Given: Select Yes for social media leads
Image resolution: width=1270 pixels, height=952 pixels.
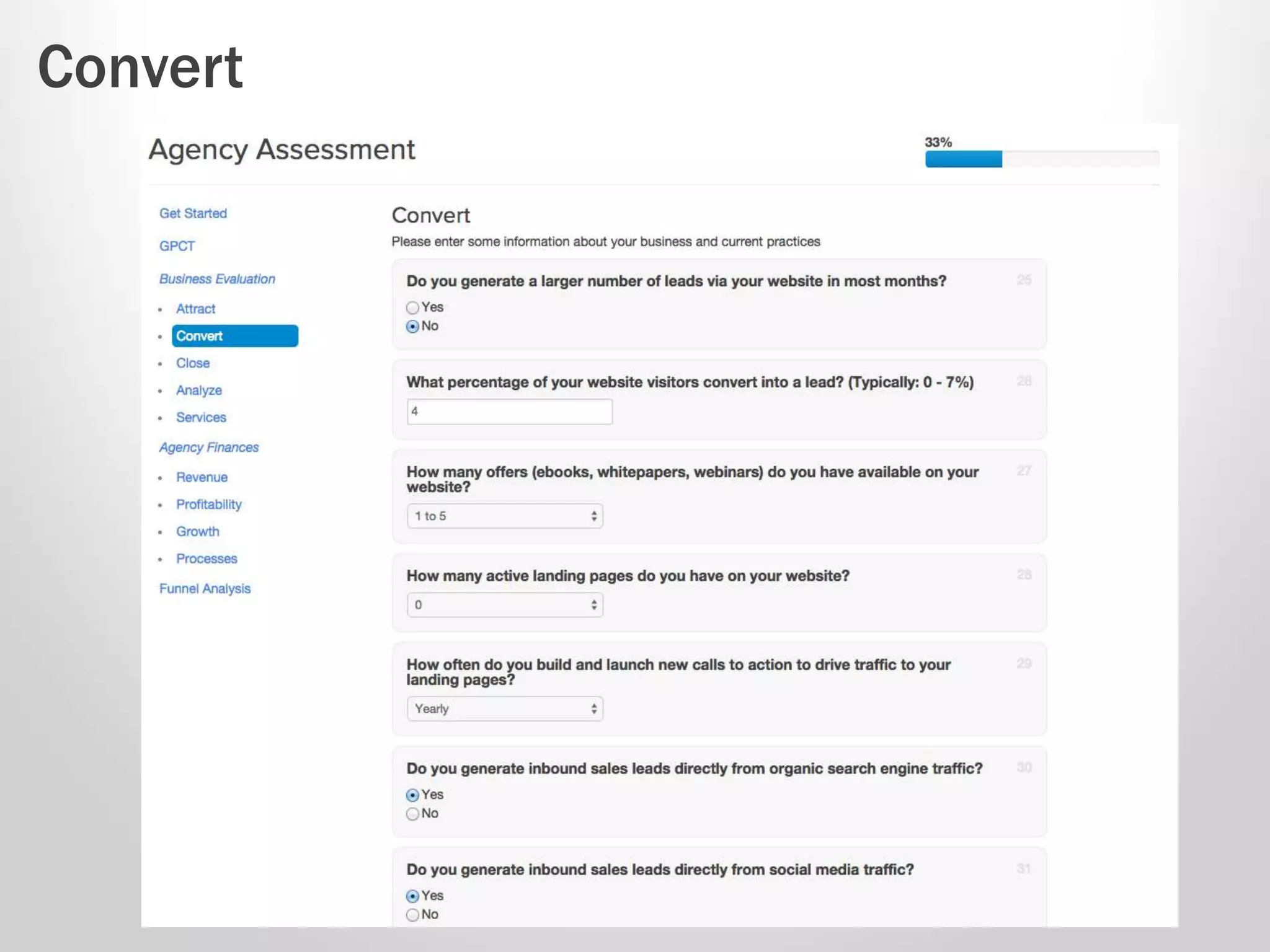Looking at the screenshot, I should (412, 896).
